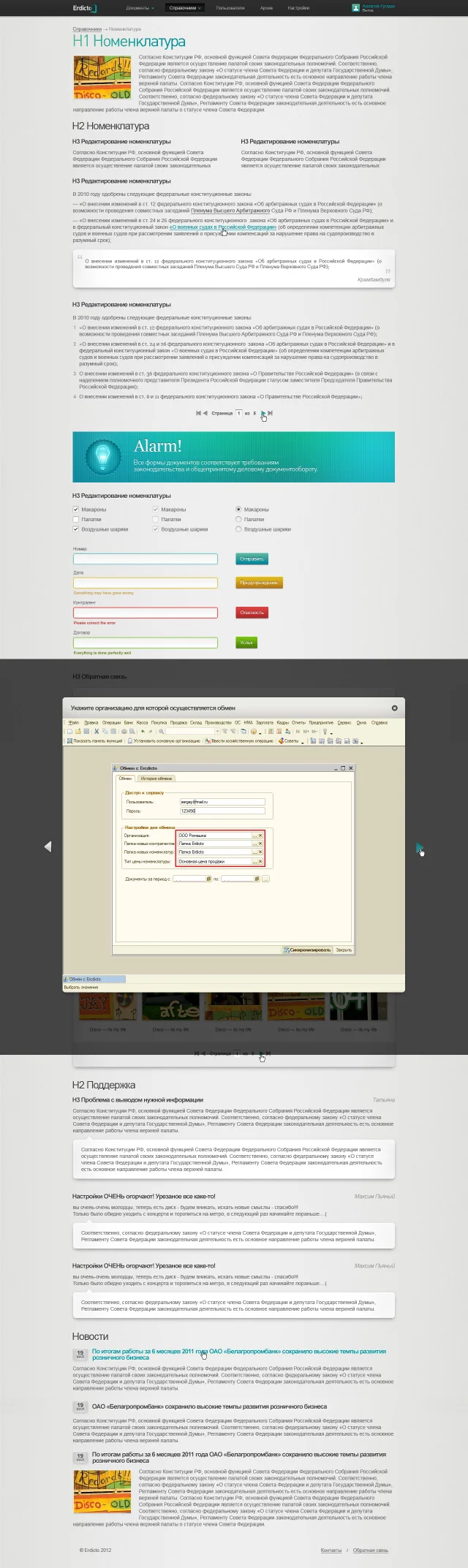Click the greyed-out 'Палатки' checkbox
This screenshot has width=468, height=1568.
click(156, 519)
